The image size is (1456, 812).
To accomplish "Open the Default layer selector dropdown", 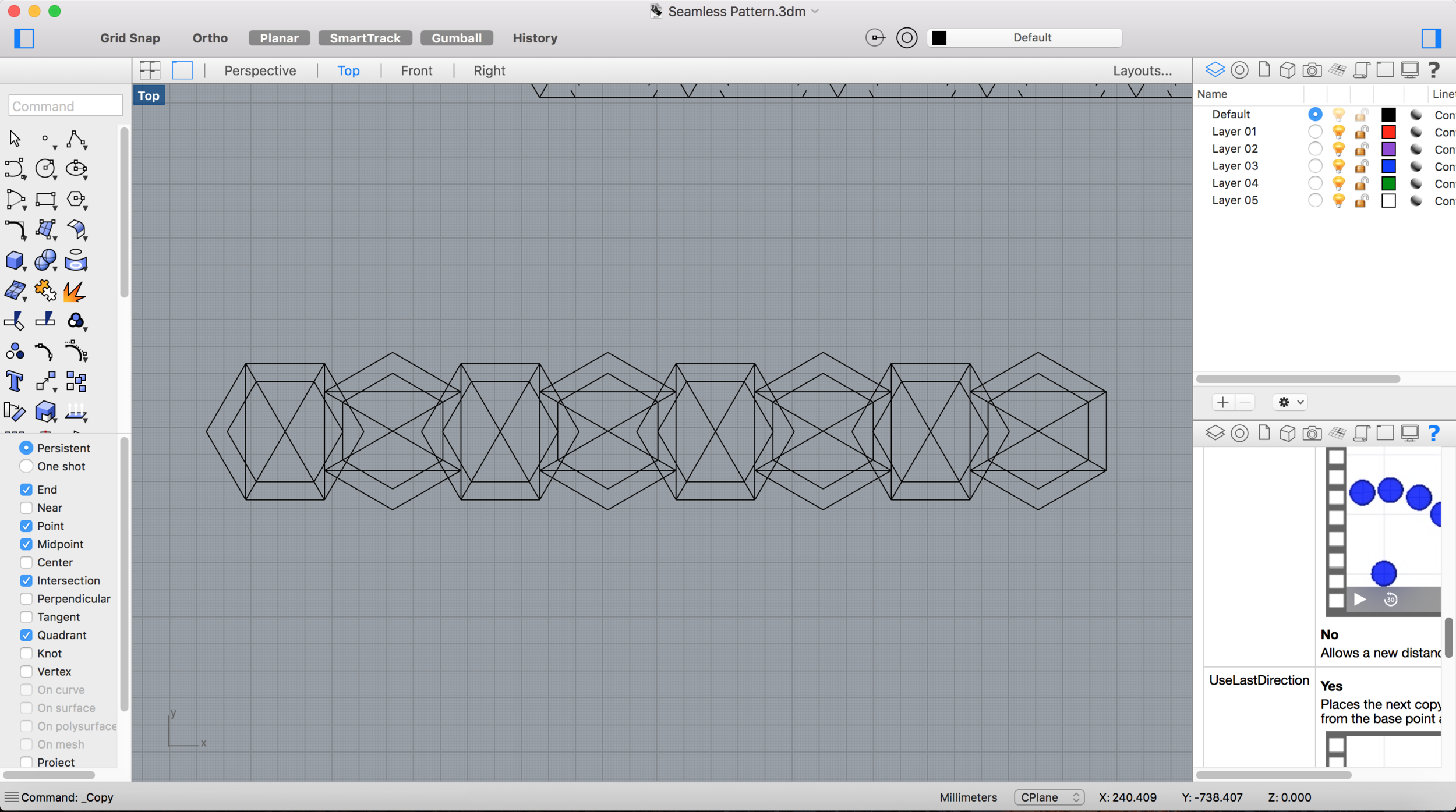I will [x=1025, y=38].
